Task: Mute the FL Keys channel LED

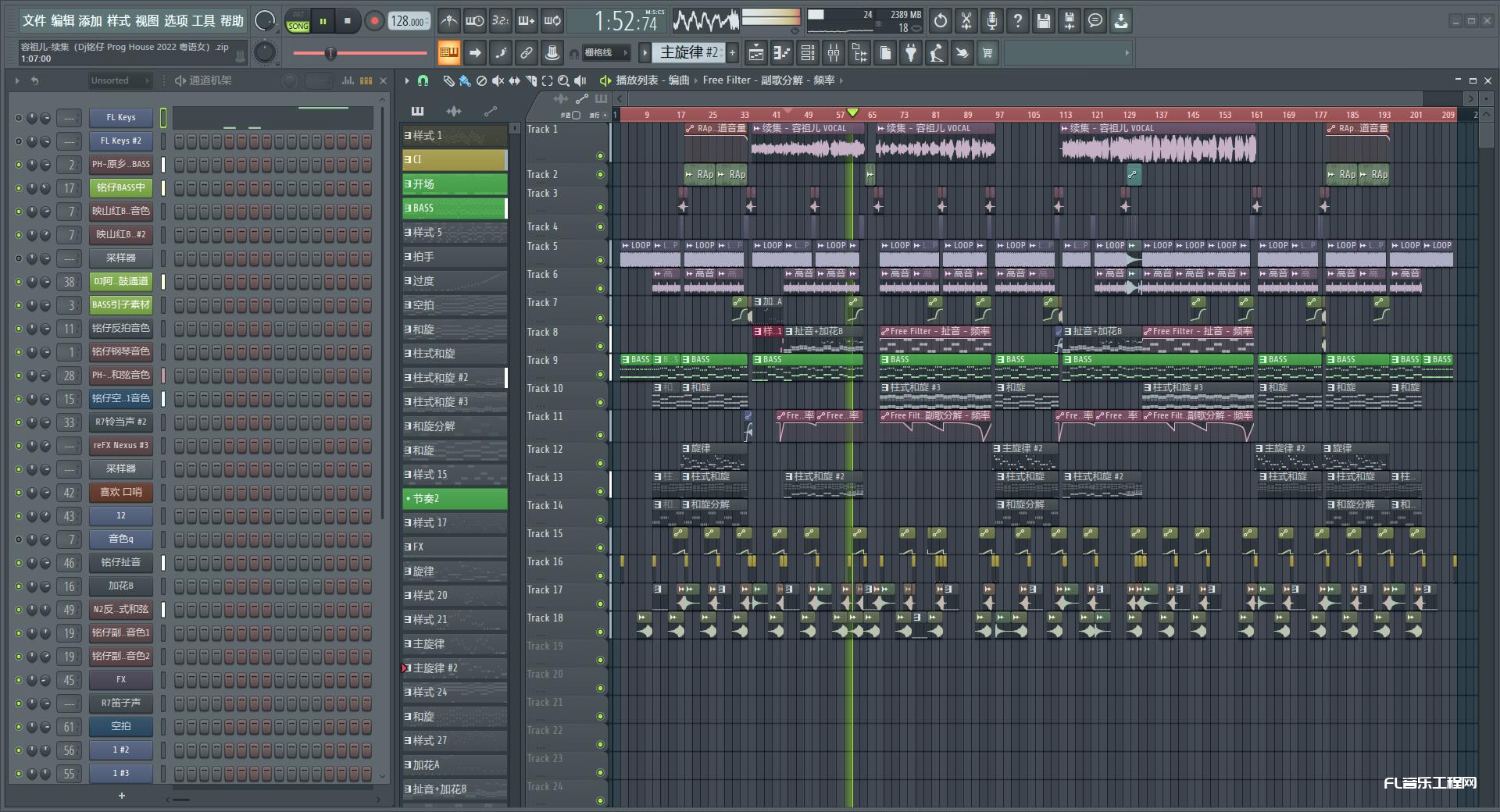Action: click(x=19, y=118)
